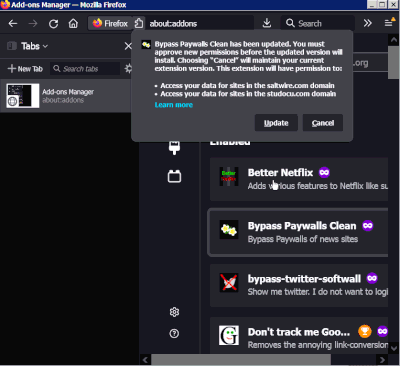Click Bypass Paywalls Clean icon in popup
The width and height of the screenshot is (400, 366).
click(x=146, y=44)
